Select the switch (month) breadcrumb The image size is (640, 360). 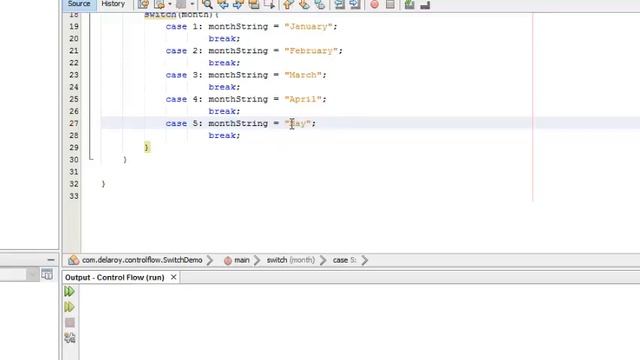point(291,260)
